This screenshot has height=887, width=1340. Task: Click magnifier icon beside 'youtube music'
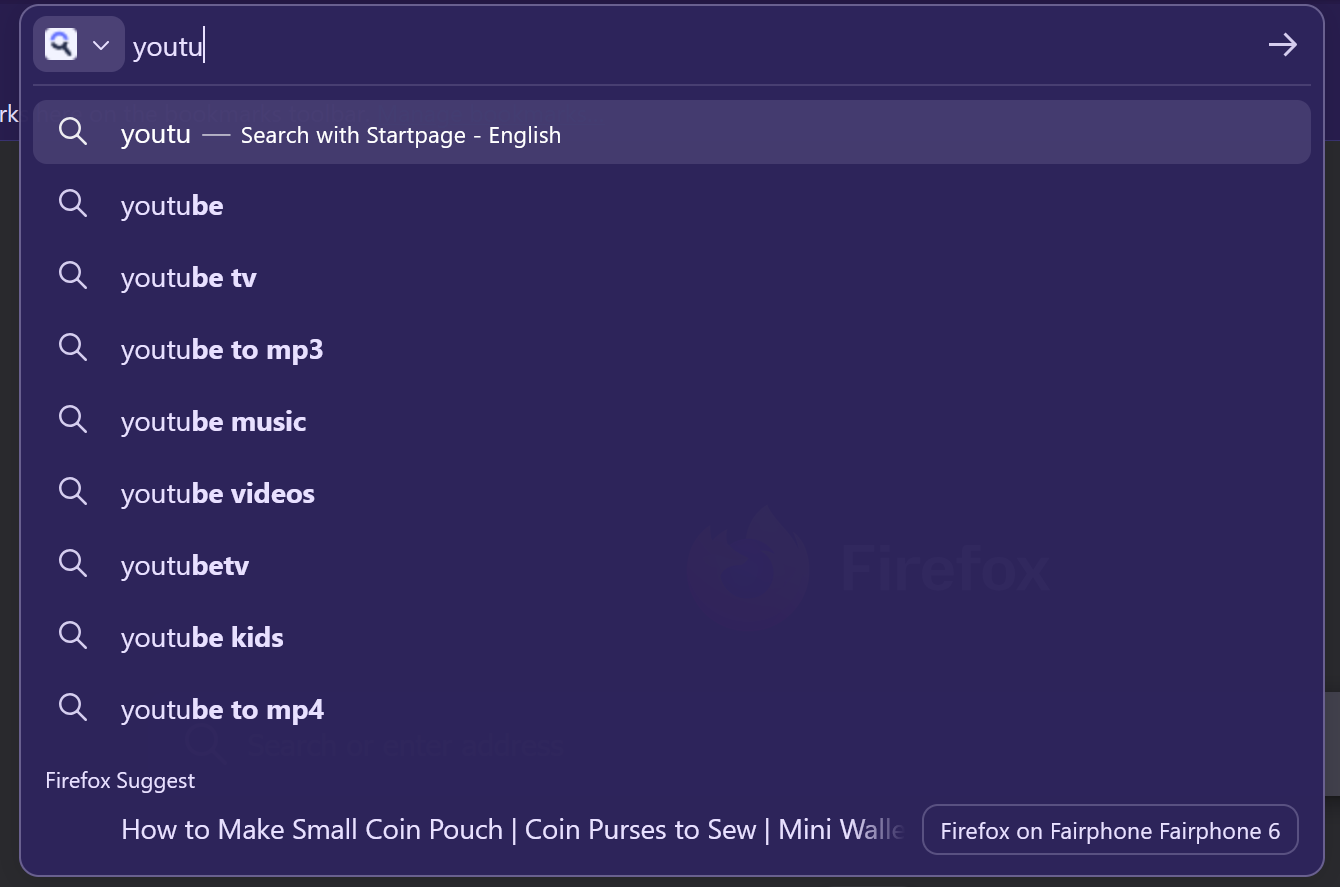point(73,420)
